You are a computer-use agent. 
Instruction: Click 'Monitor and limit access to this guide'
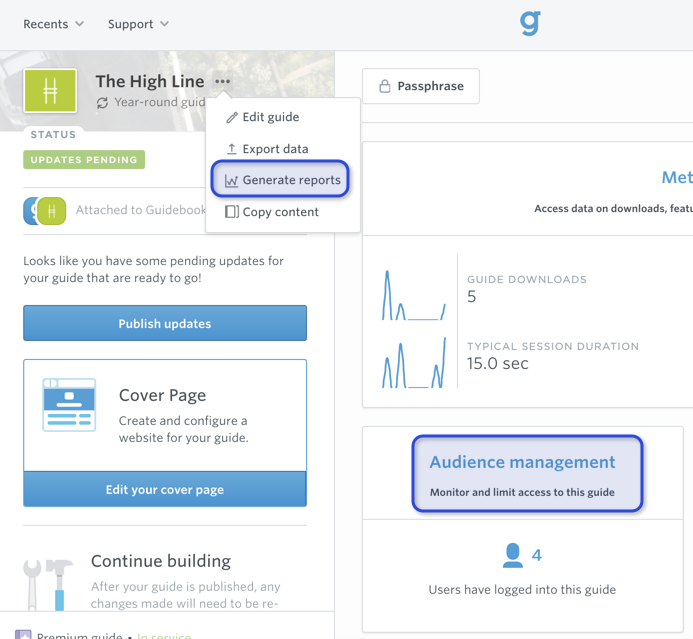tap(522, 492)
